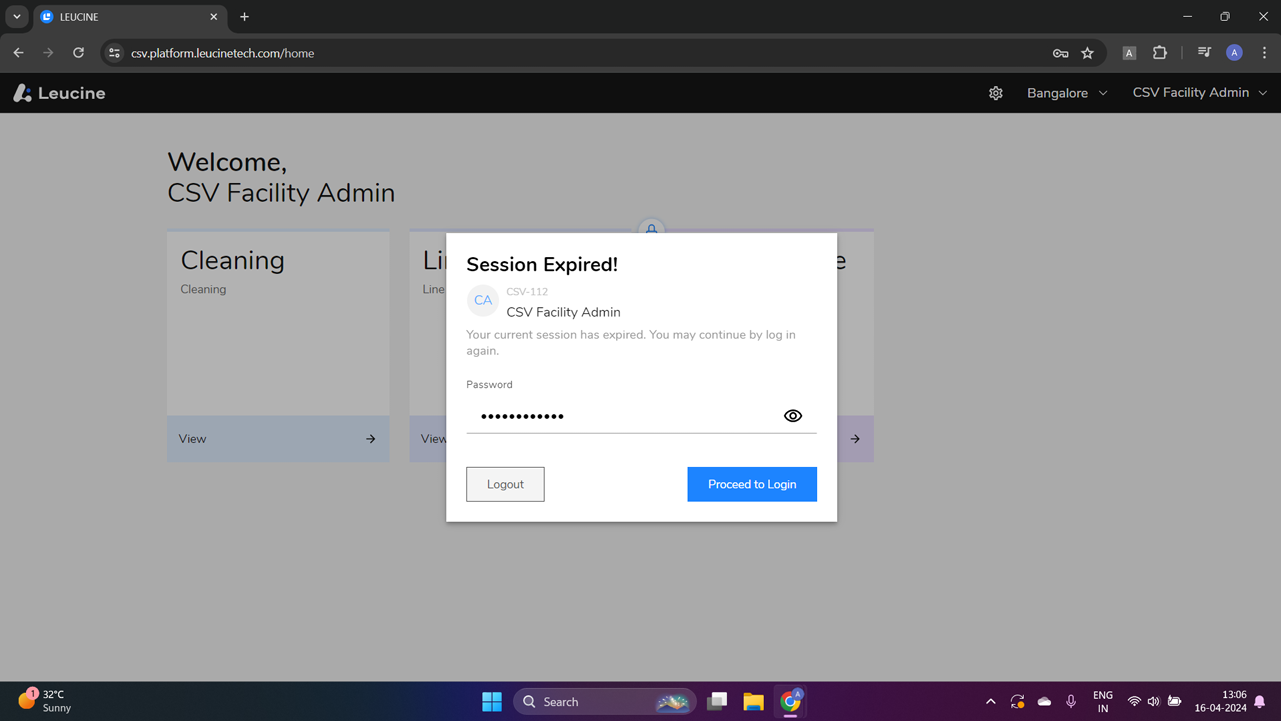Open the Windows Start menu
This screenshot has height=721, width=1281.
[x=491, y=701]
